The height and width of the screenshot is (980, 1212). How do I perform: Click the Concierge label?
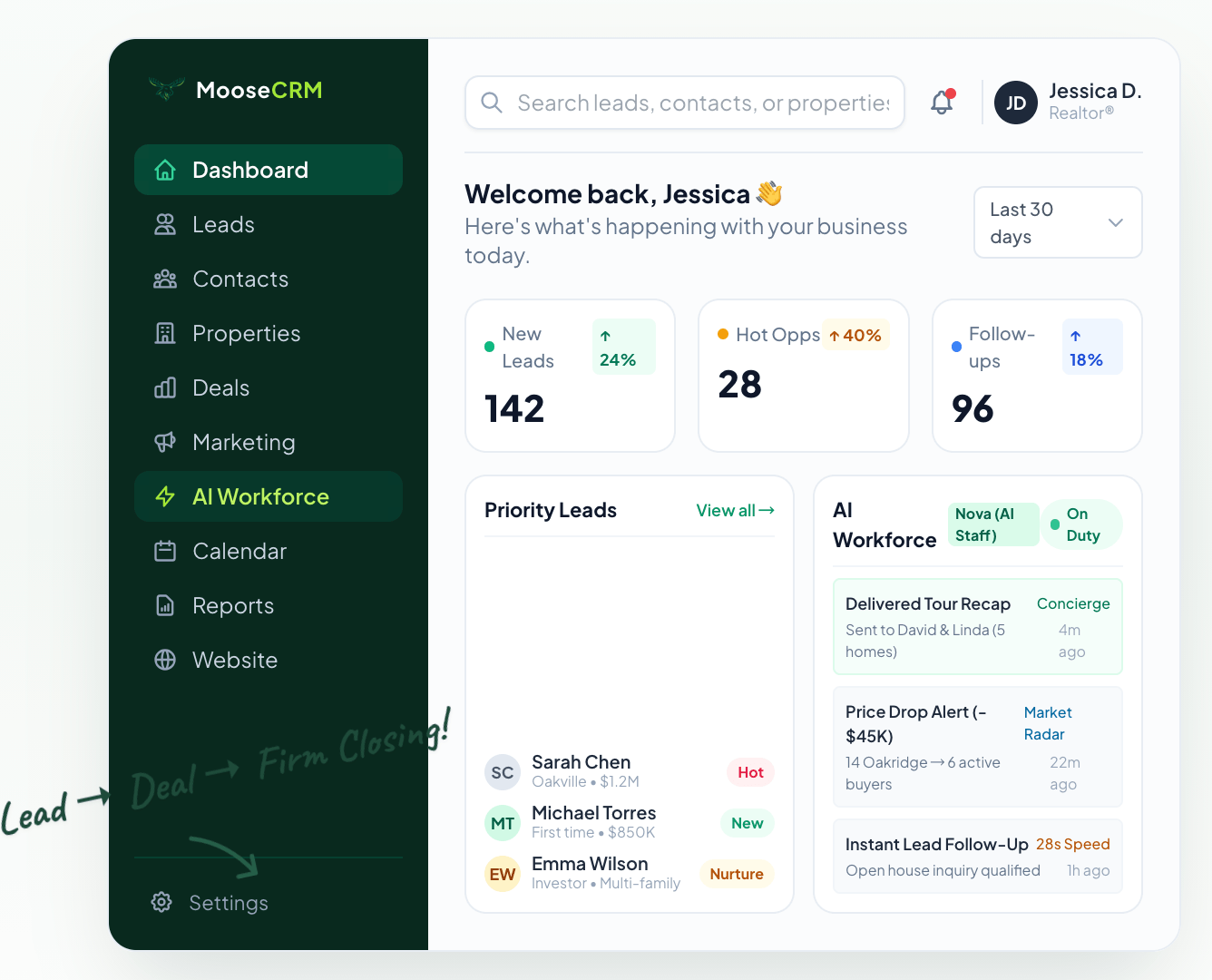[x=1073, y=603]
